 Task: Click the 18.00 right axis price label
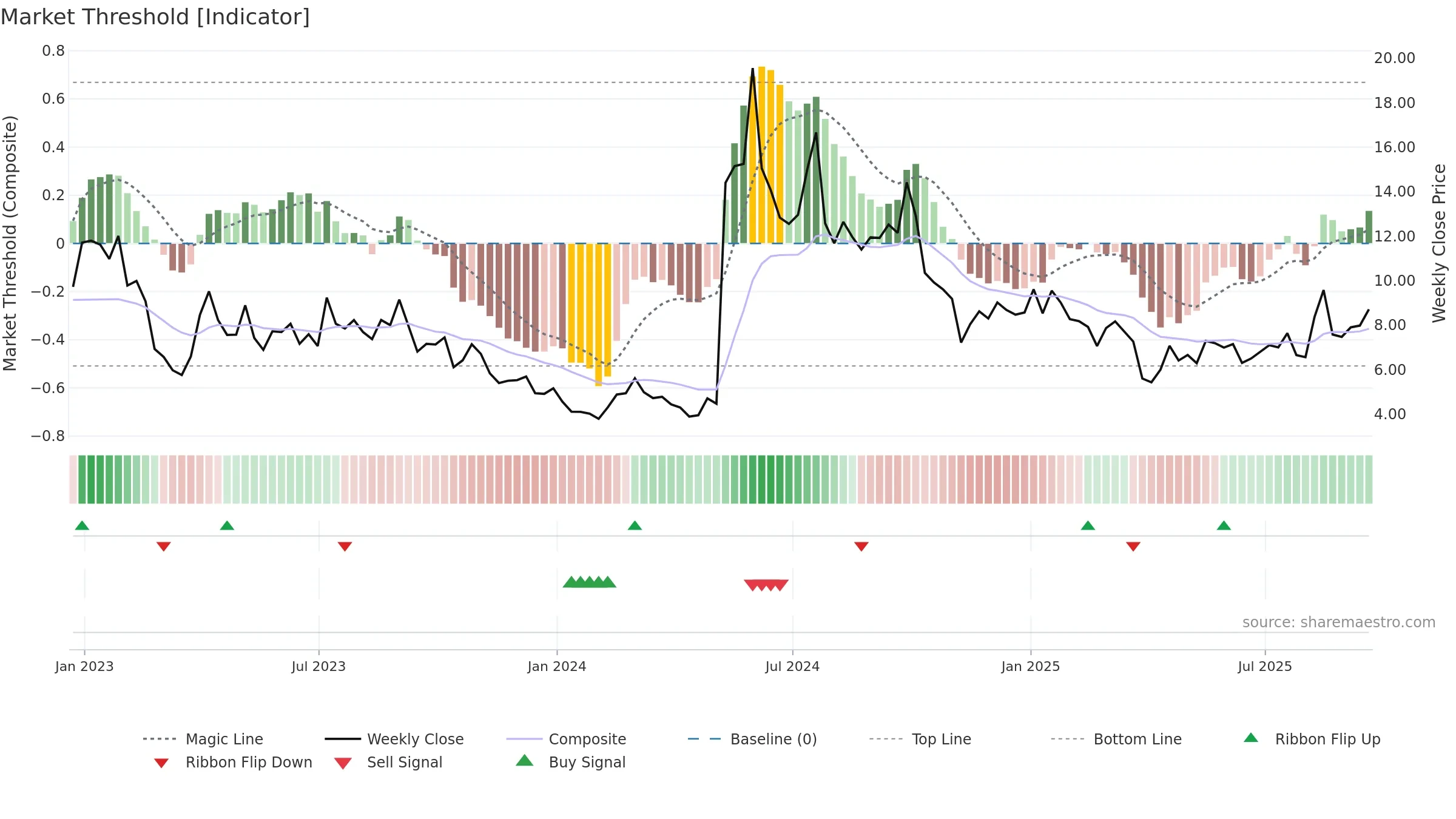(x=1395, y=103)
